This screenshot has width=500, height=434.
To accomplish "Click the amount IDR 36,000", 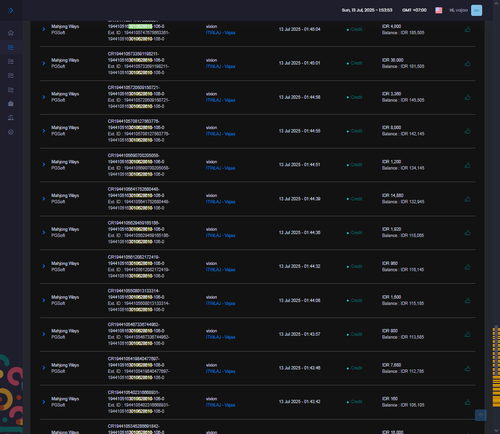I will coord(393,60).
